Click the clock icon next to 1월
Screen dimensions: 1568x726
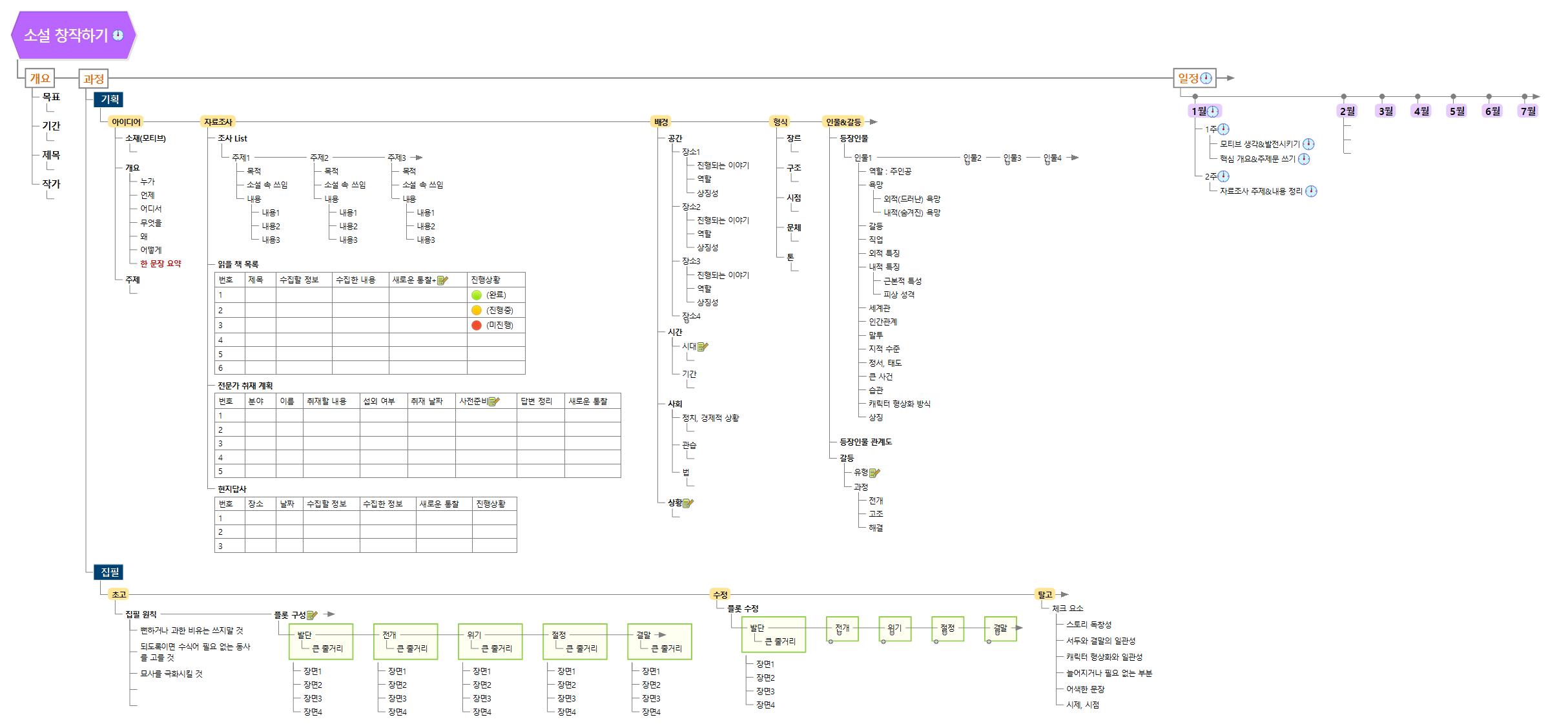coord(1213,111)
